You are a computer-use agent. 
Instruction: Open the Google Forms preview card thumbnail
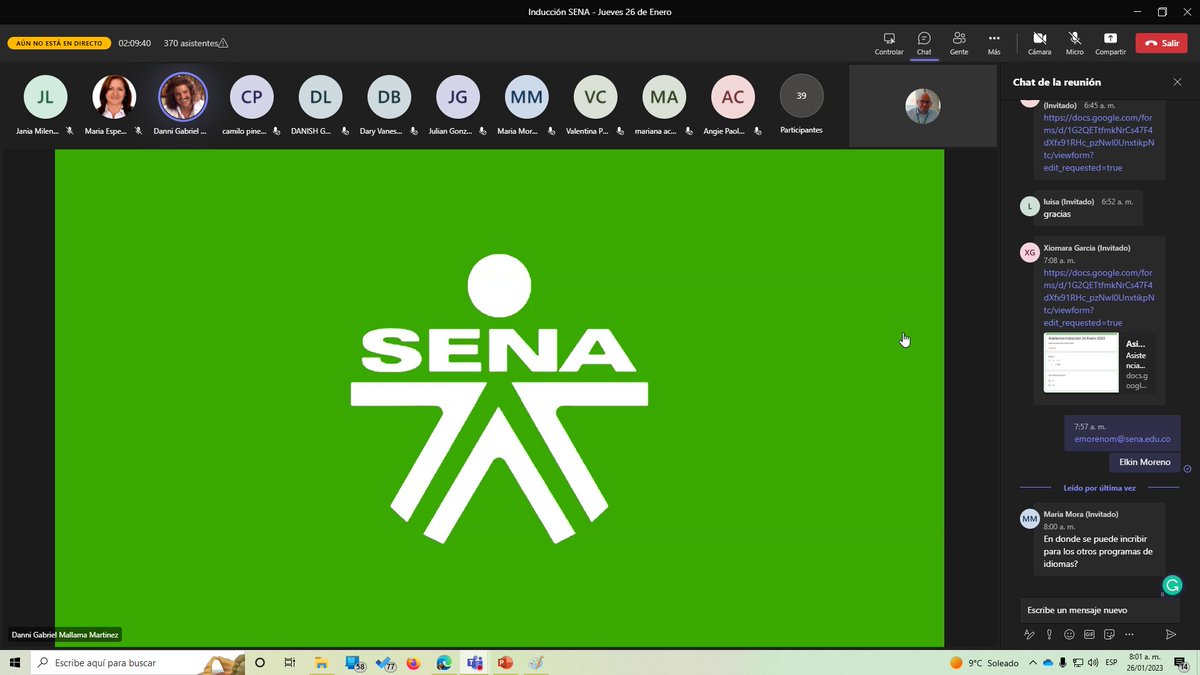pos(1081,363)
